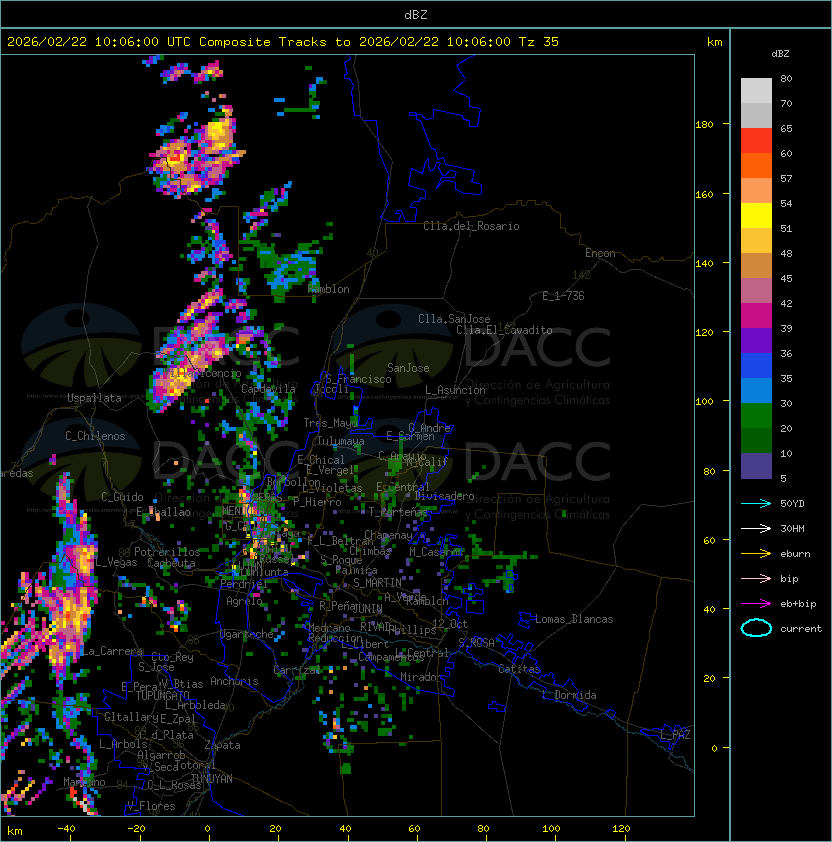Click the 'Uspallata' map label
Viewport: 832px width, 842px height.
coord(94,398)
